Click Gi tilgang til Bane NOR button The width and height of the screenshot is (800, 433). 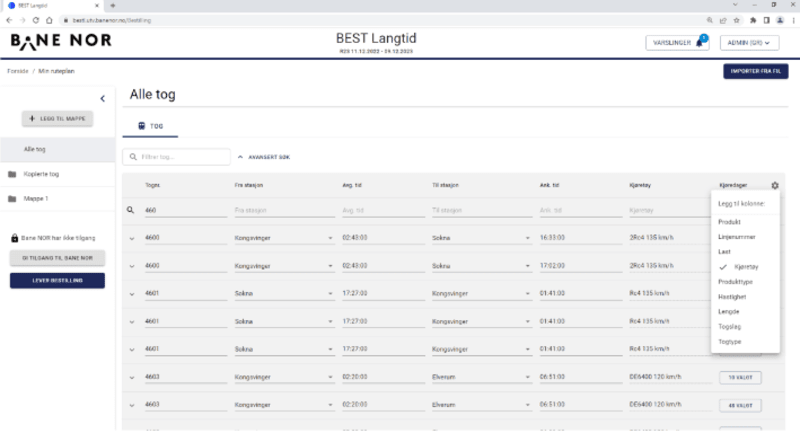pyautogui.click(x=57, y=258)
